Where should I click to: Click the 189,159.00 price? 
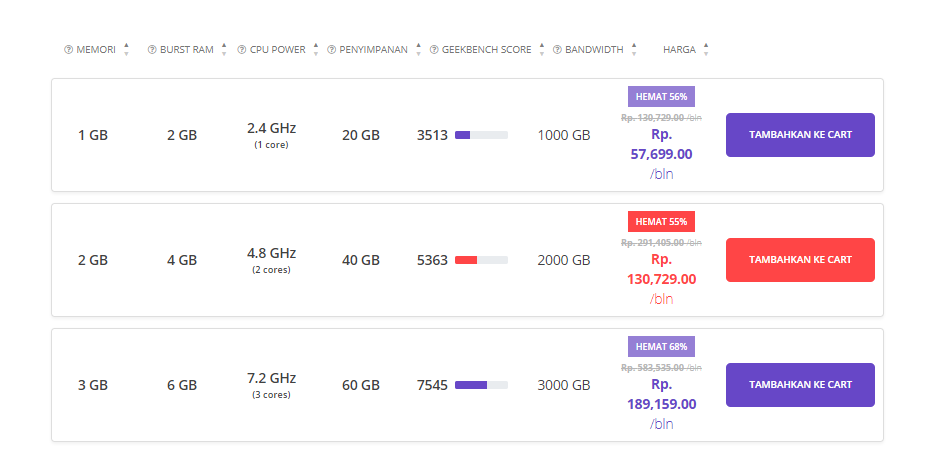[661, 405]
